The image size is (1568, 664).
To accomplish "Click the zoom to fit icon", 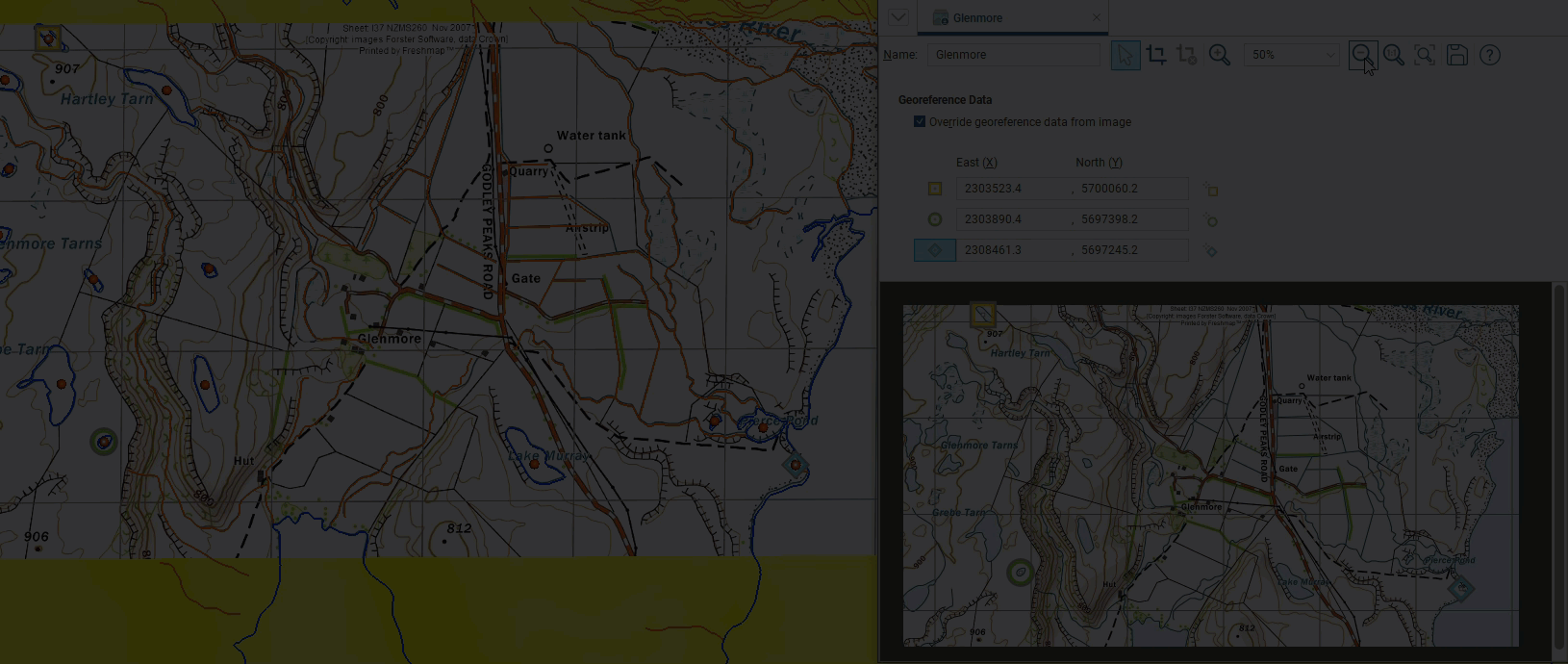I will coord(1425,55).
